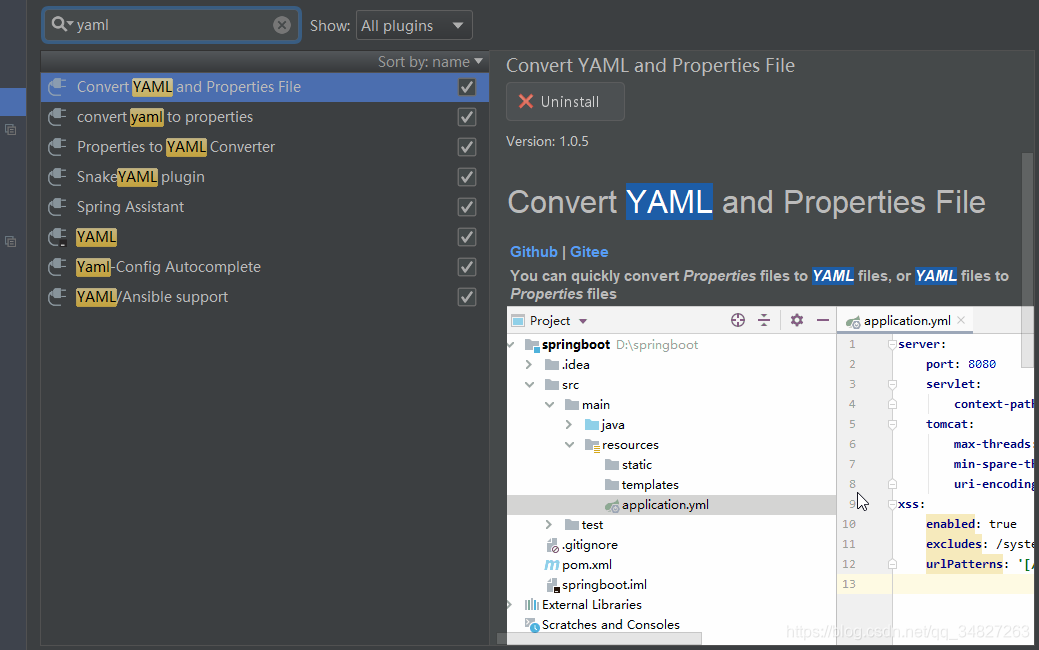Expand the .idea folder
Screen dimensions: 1039x650
click(x=529, y=364)
